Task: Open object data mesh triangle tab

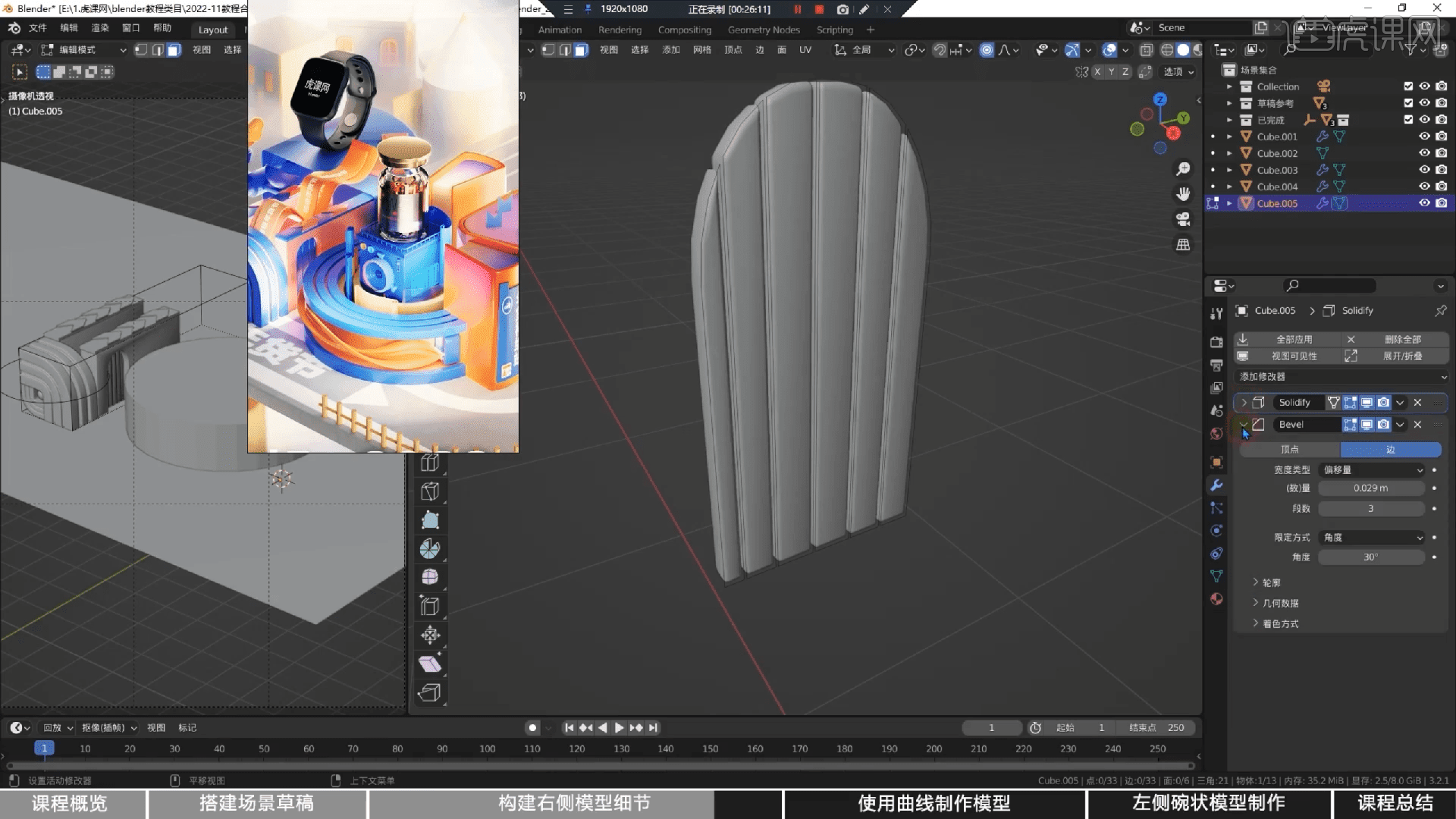Action: pyautogui.click(x=1216, y=576)
